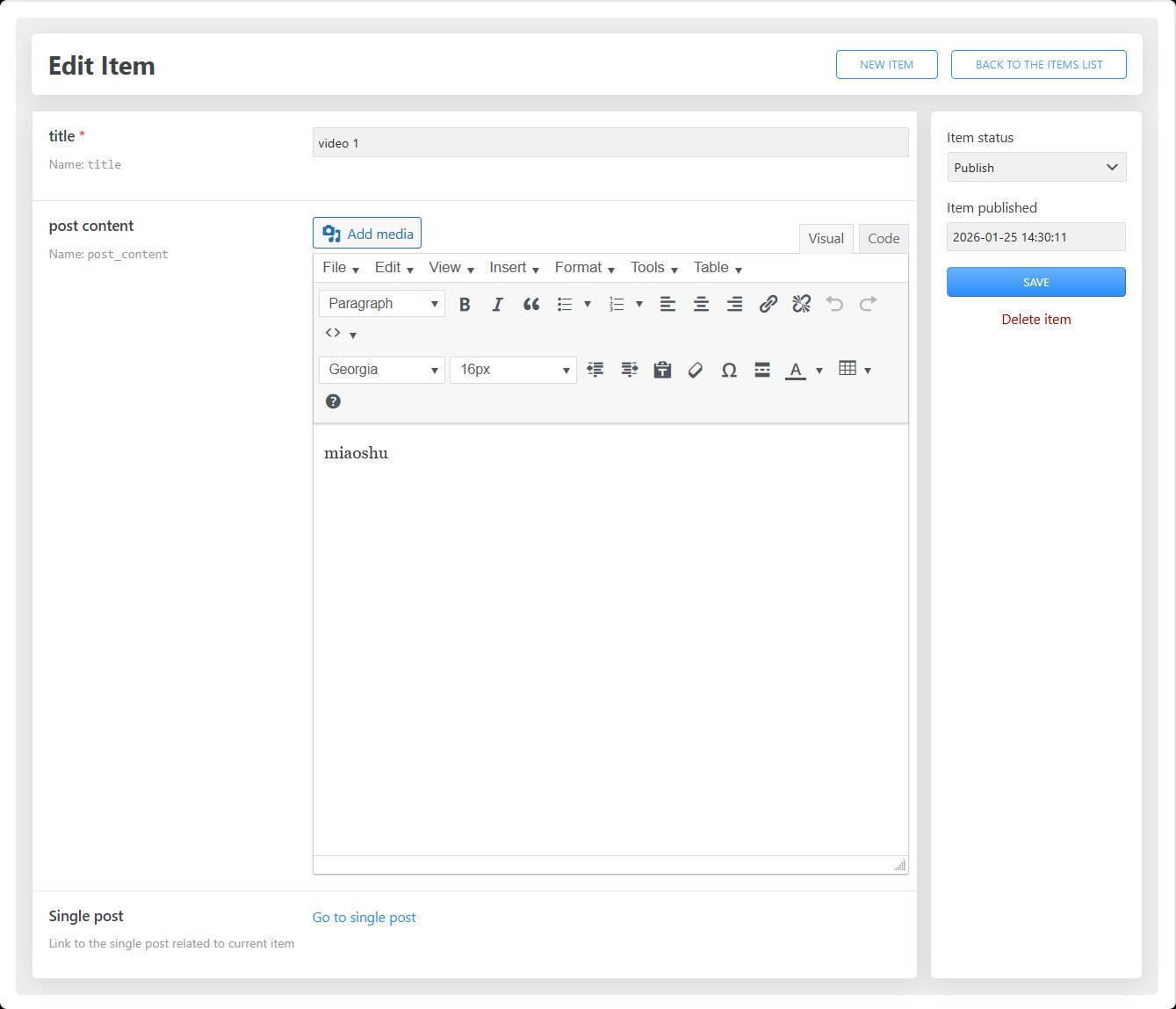Clear formatting with the eraser icon

696,370
